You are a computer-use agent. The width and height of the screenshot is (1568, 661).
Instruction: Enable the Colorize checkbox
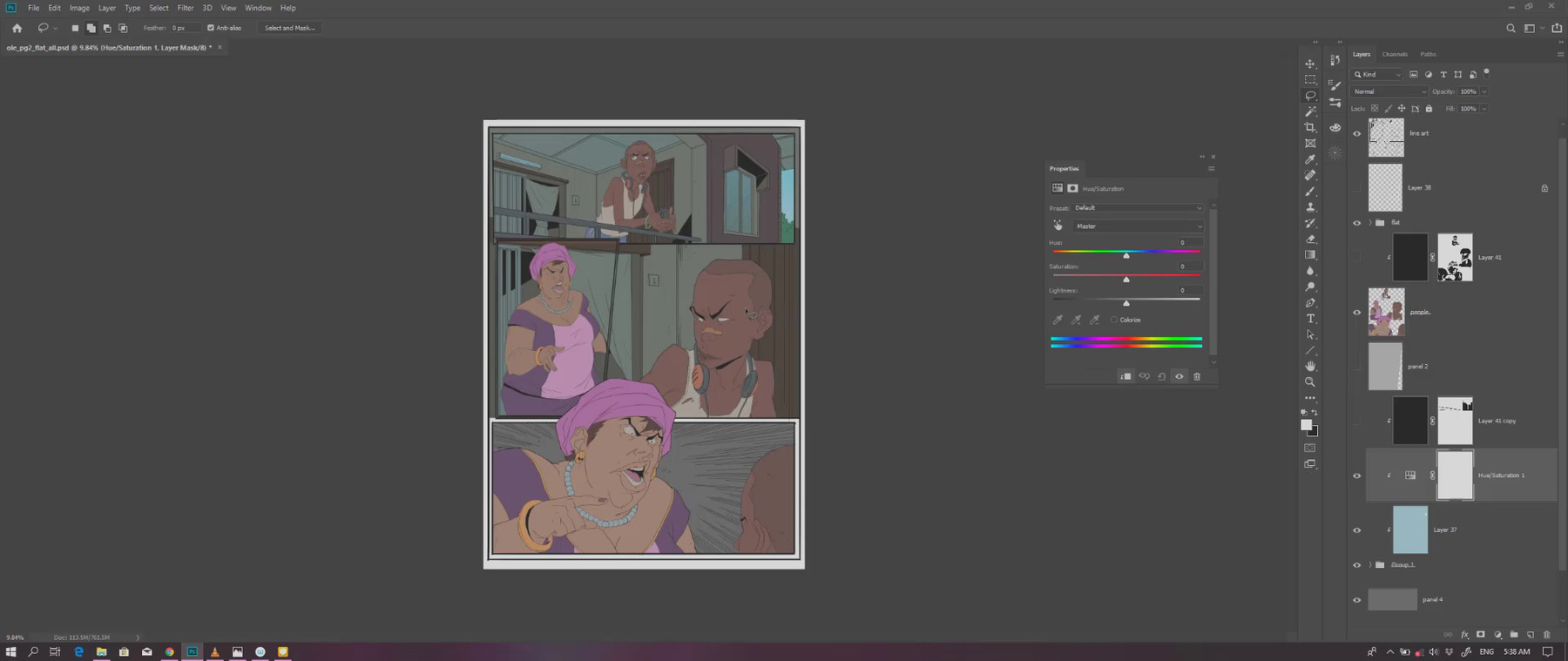(1114, 320)
